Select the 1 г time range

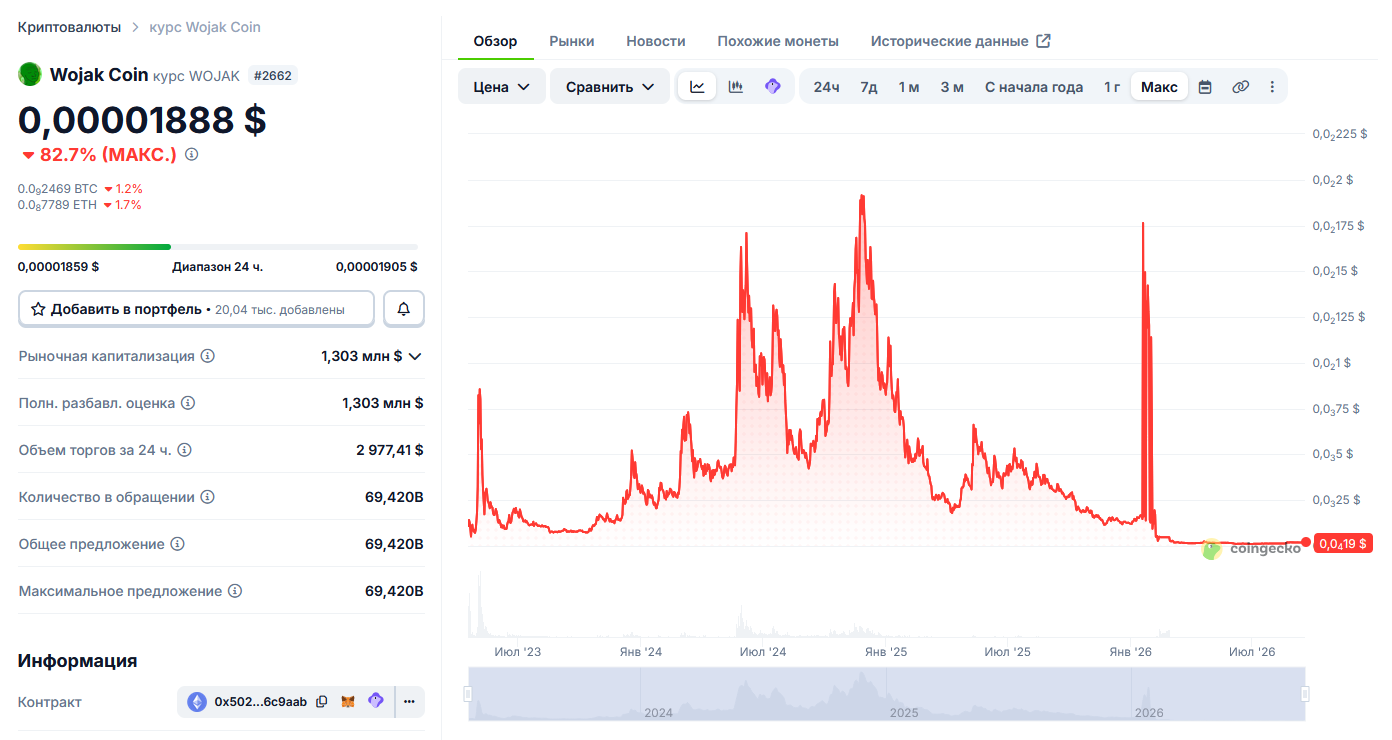coord(1112,87)
